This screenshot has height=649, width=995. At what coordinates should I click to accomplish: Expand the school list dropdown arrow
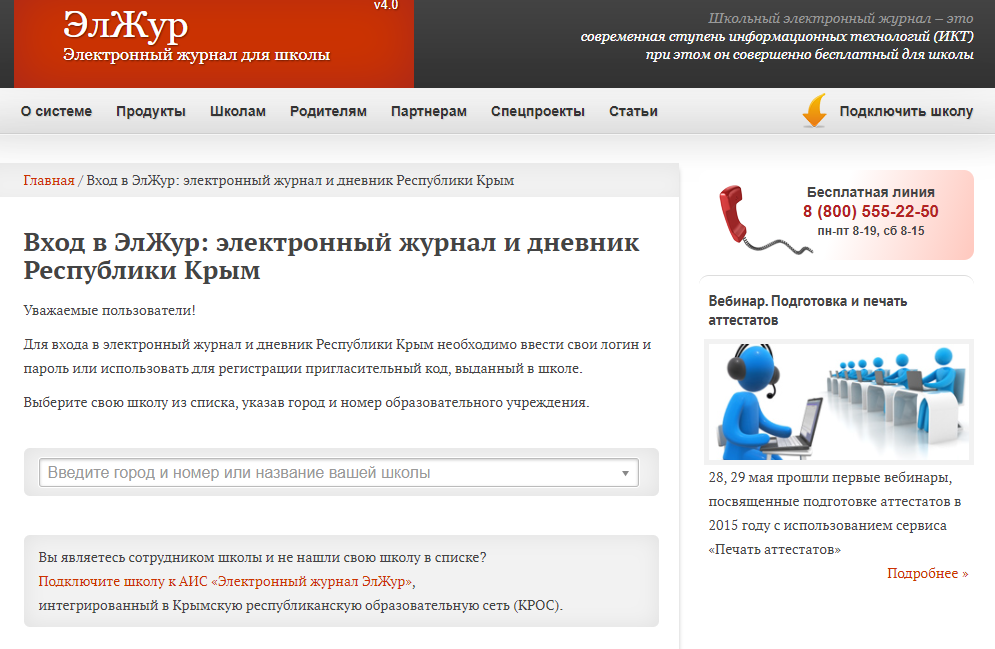click(625, 473)
